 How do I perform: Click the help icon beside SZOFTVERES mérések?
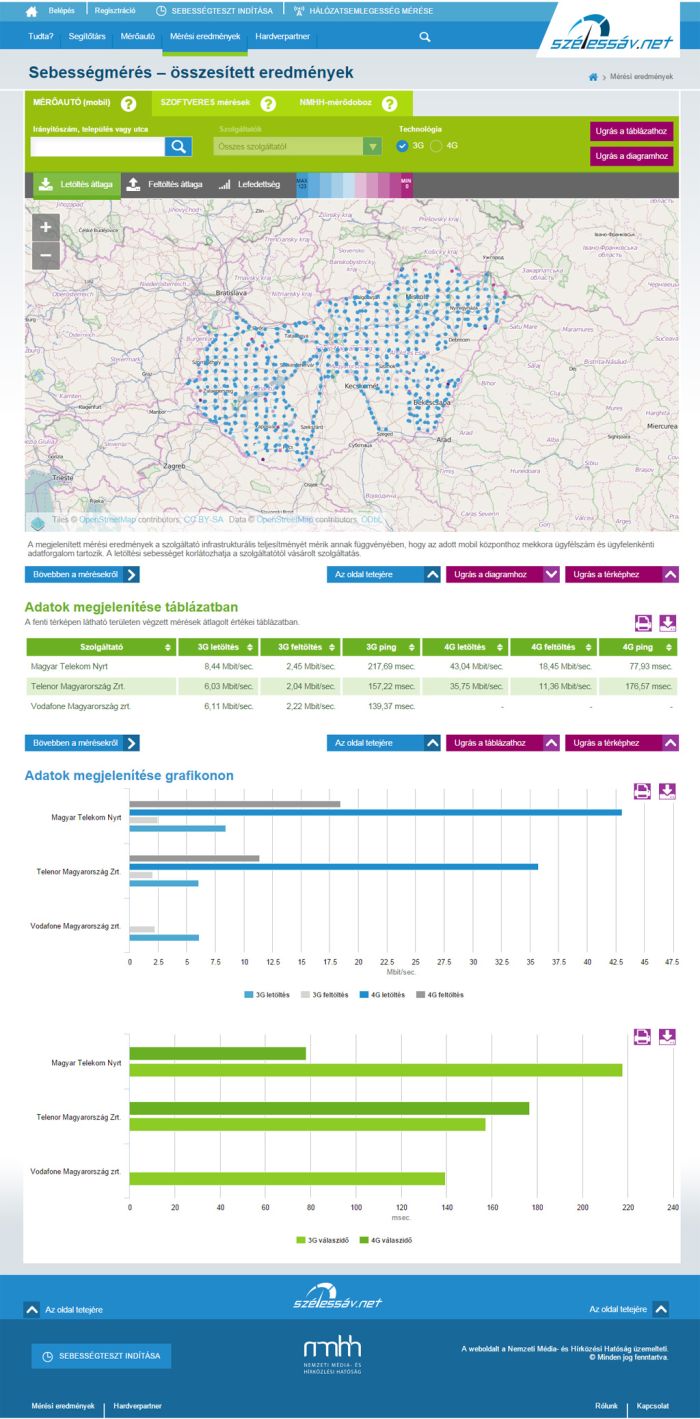click(268, 104)
